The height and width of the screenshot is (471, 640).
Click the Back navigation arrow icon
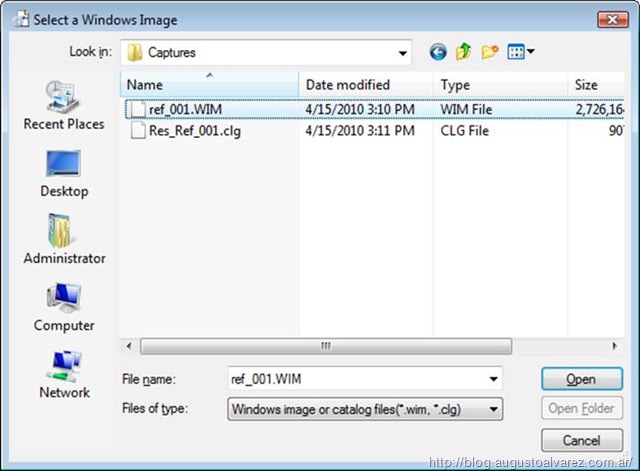coord(437,52)
